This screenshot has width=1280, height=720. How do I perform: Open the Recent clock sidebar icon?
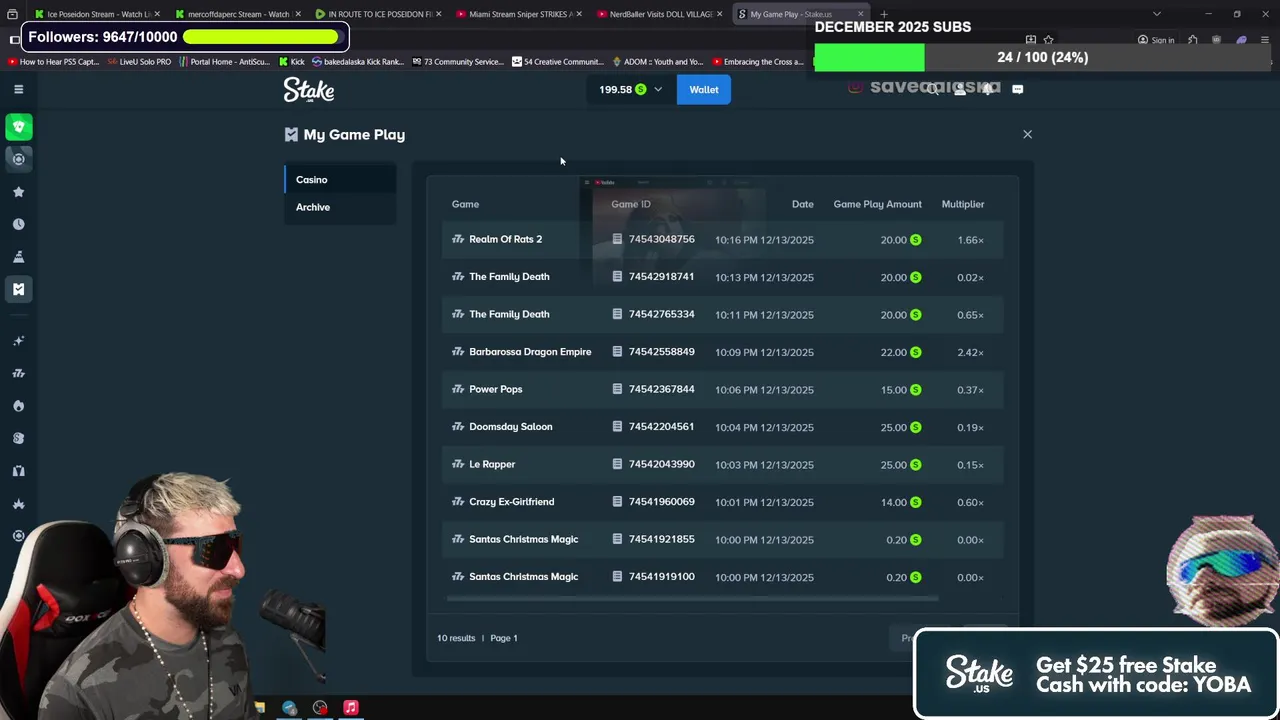coord(18,224)
